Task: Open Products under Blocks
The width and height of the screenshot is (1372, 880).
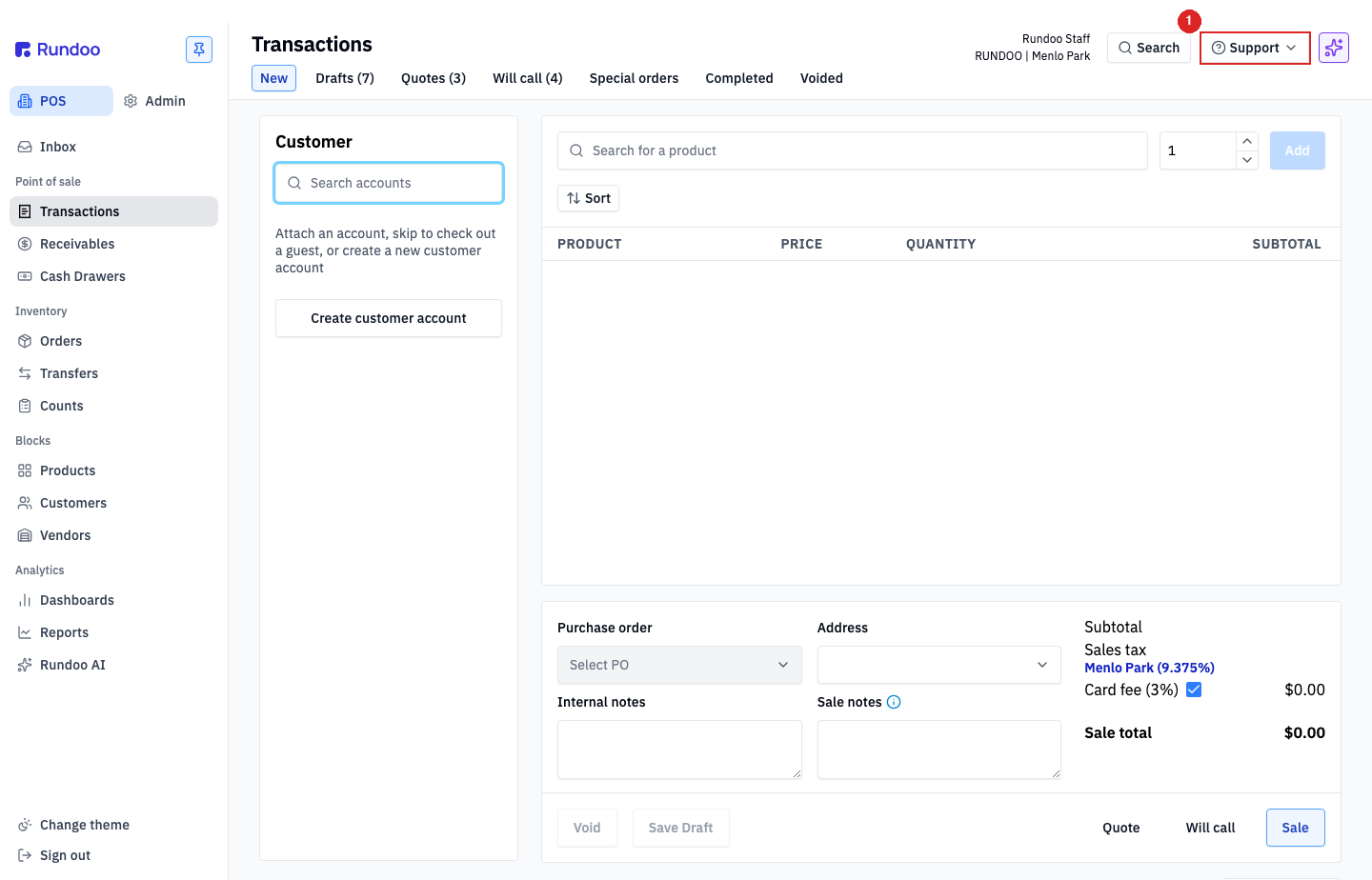Action: 113,470
